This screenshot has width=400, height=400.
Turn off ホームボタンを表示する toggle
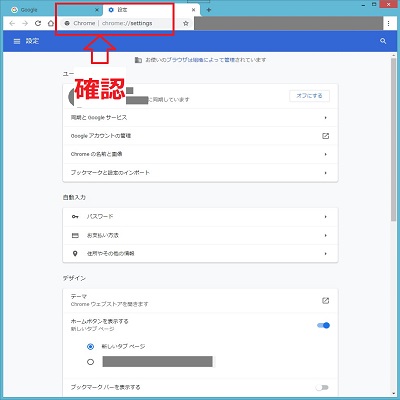(x=323, y=325)
